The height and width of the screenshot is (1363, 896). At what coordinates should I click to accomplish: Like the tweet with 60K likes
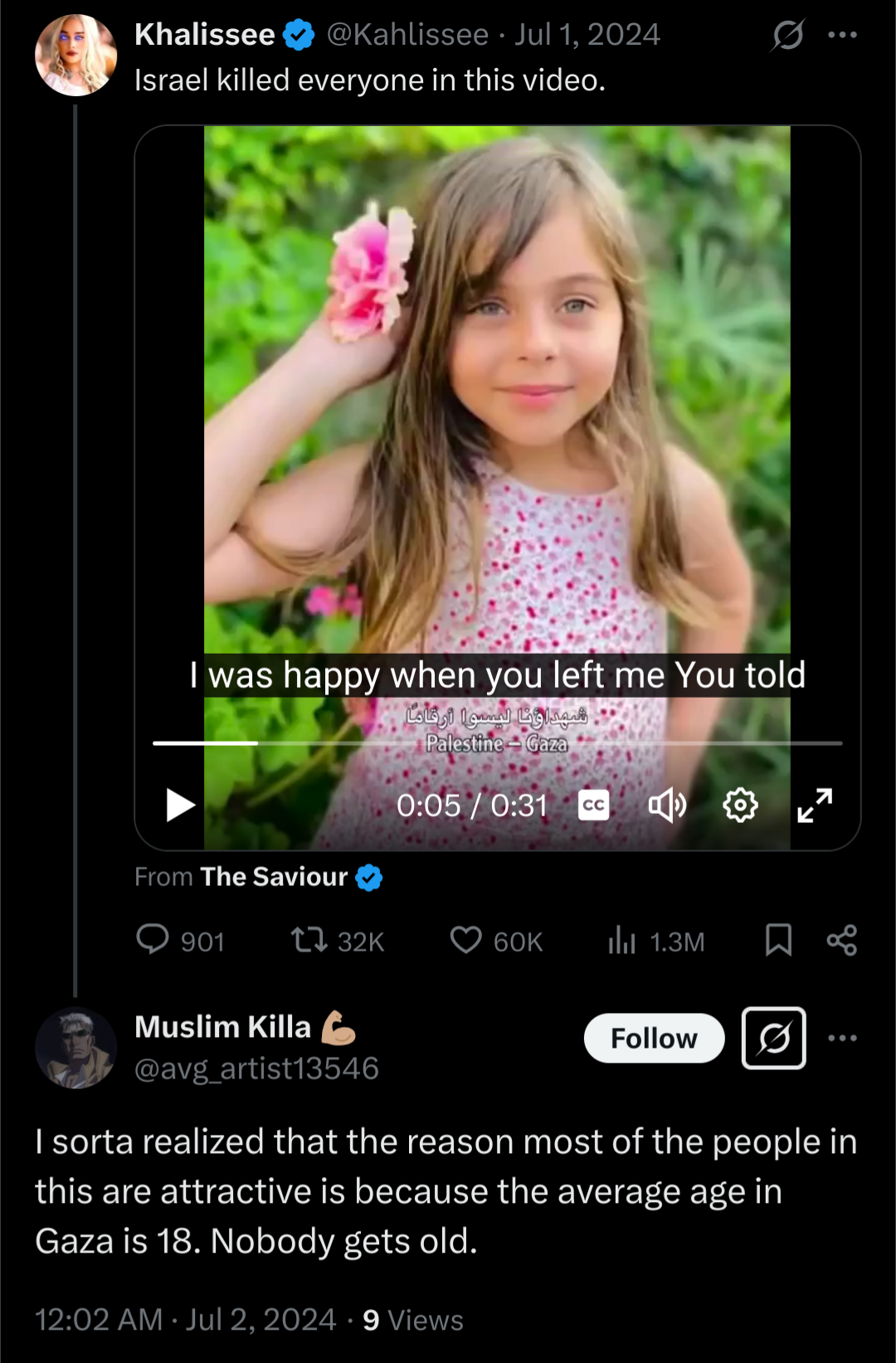465,941
